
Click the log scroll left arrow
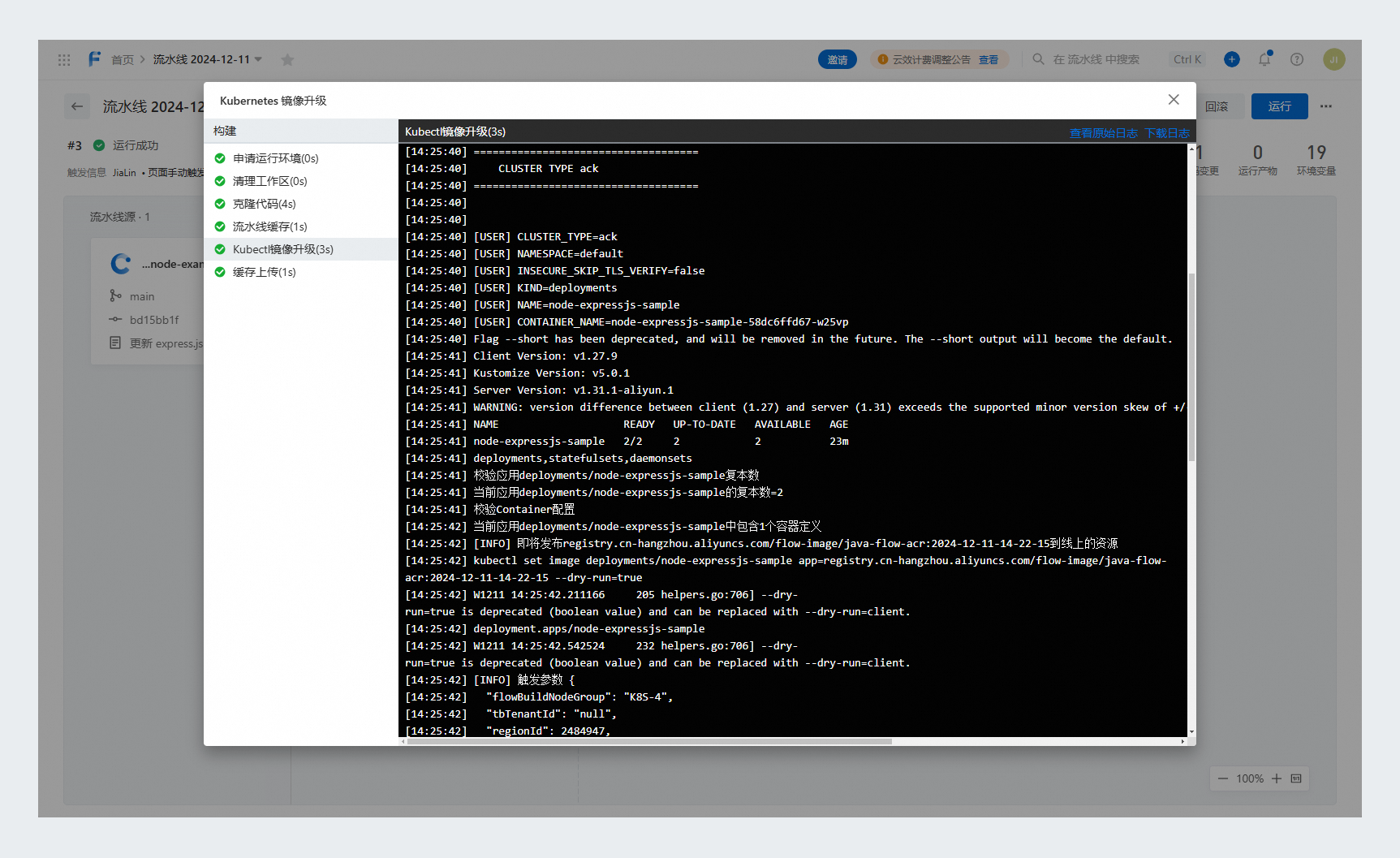[403, 741]
